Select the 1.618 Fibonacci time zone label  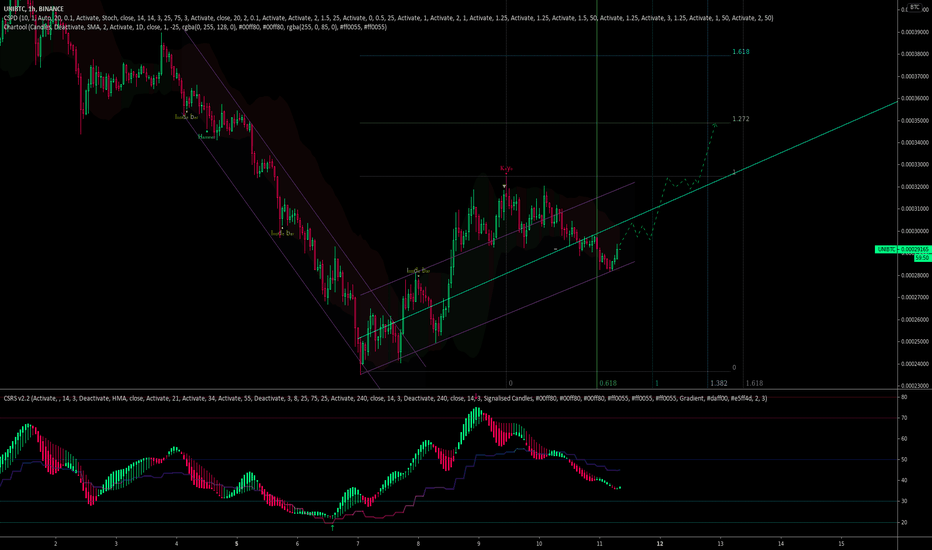point(754,384)
